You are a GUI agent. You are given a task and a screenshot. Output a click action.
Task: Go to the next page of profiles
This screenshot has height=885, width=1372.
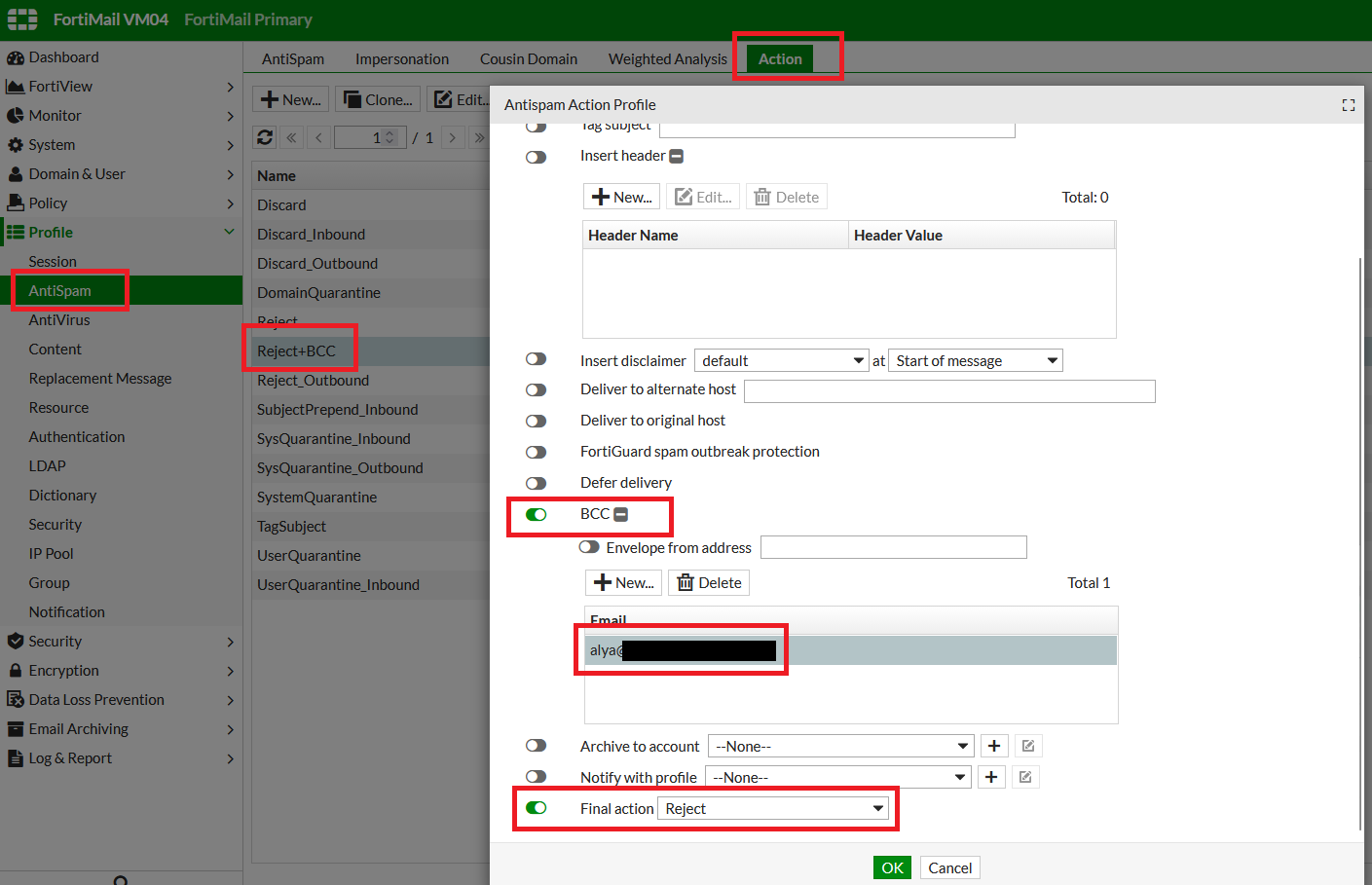(x=453, y=137)
